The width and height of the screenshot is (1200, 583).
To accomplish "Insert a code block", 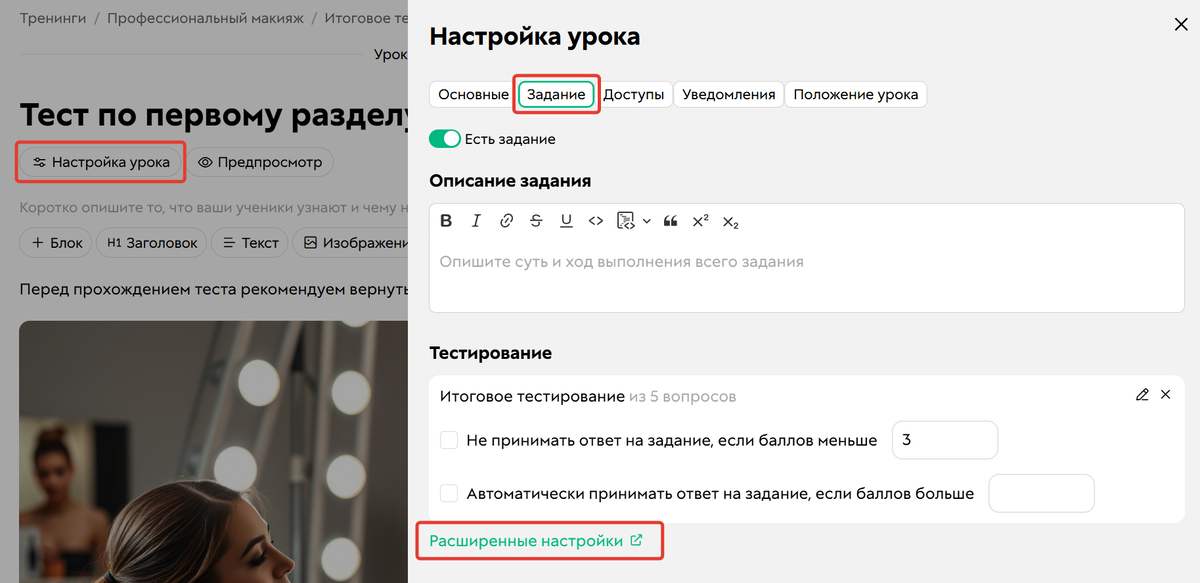I will point(626,221).
